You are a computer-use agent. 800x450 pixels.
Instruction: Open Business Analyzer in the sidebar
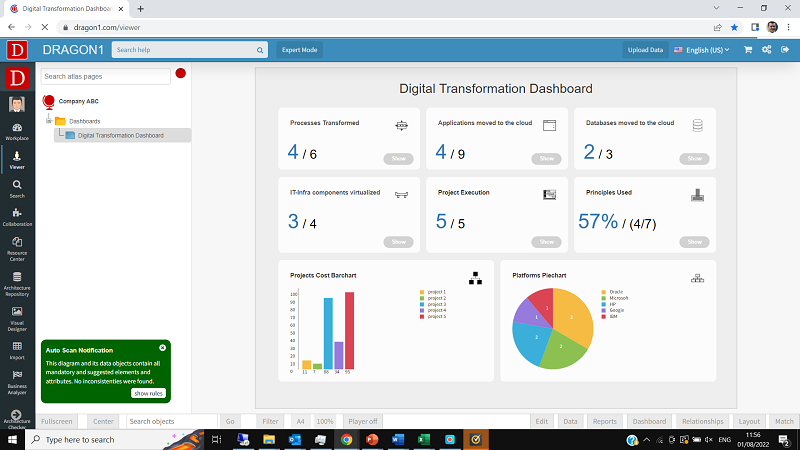(x=17, y=380)
